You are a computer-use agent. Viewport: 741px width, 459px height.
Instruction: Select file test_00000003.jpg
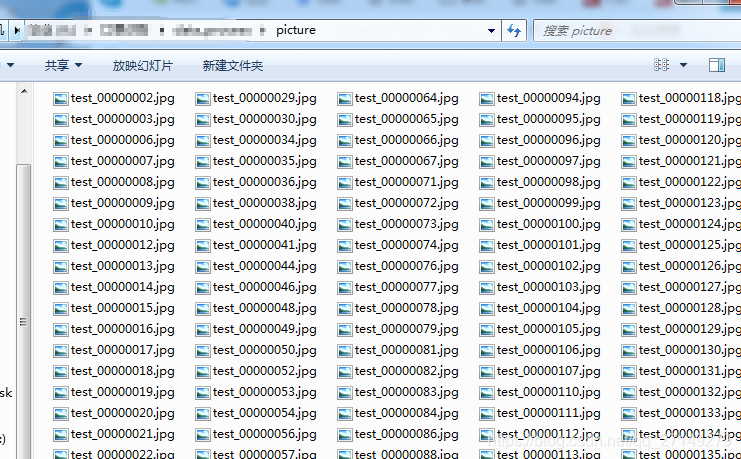click(114, 119)
